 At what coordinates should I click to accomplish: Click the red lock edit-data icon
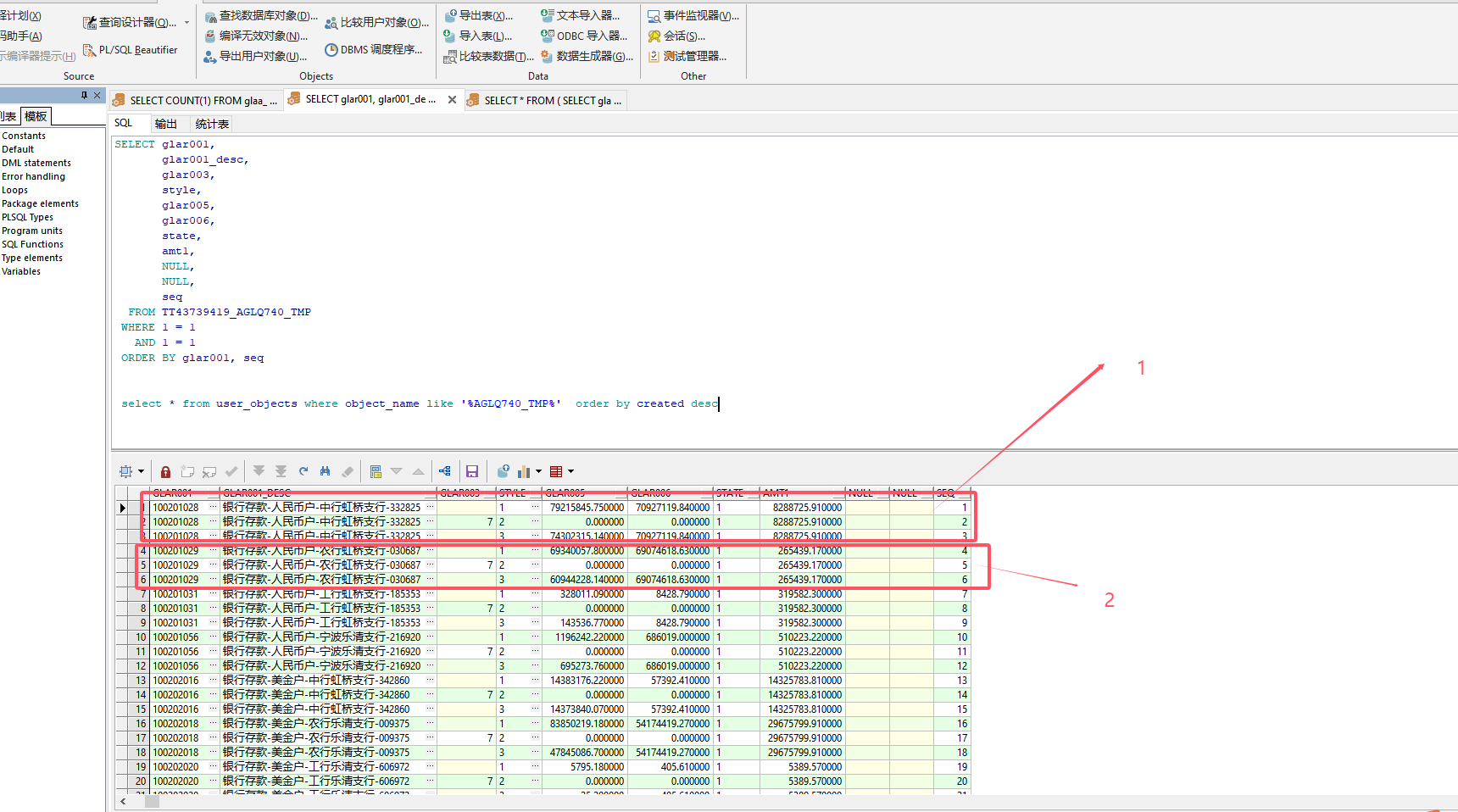click(165, 471)
